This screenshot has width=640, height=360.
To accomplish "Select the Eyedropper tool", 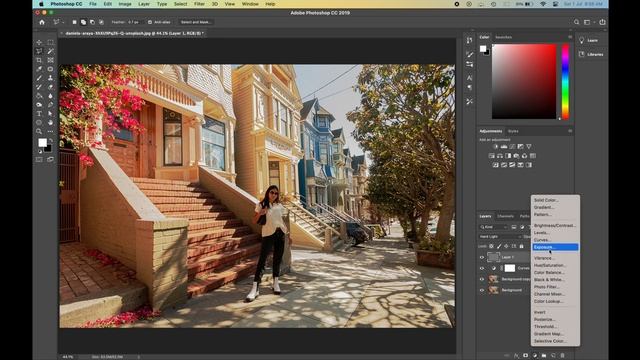I will point(39,69).
